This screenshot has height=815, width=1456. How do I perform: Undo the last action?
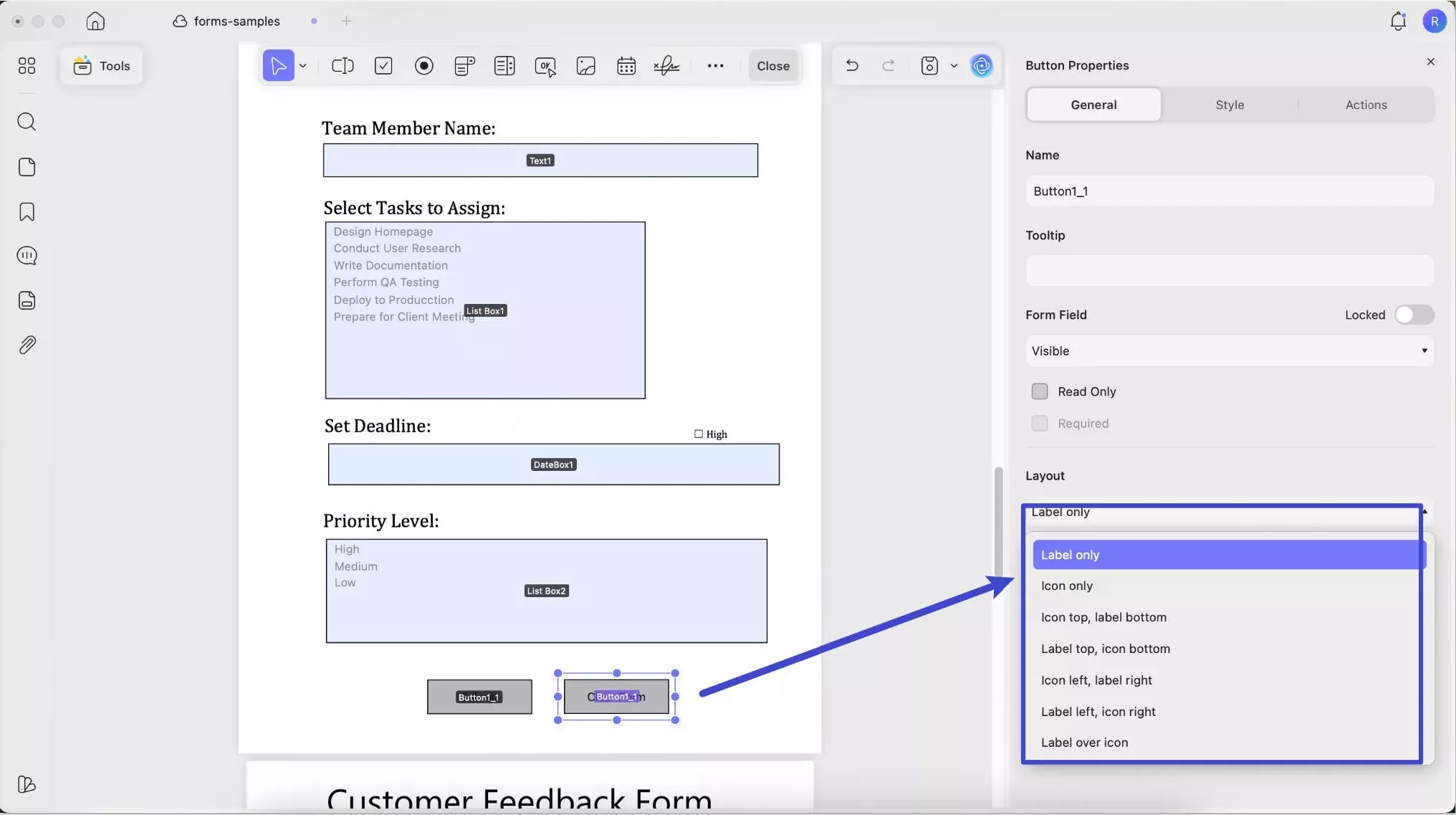(x=852, y=66)
